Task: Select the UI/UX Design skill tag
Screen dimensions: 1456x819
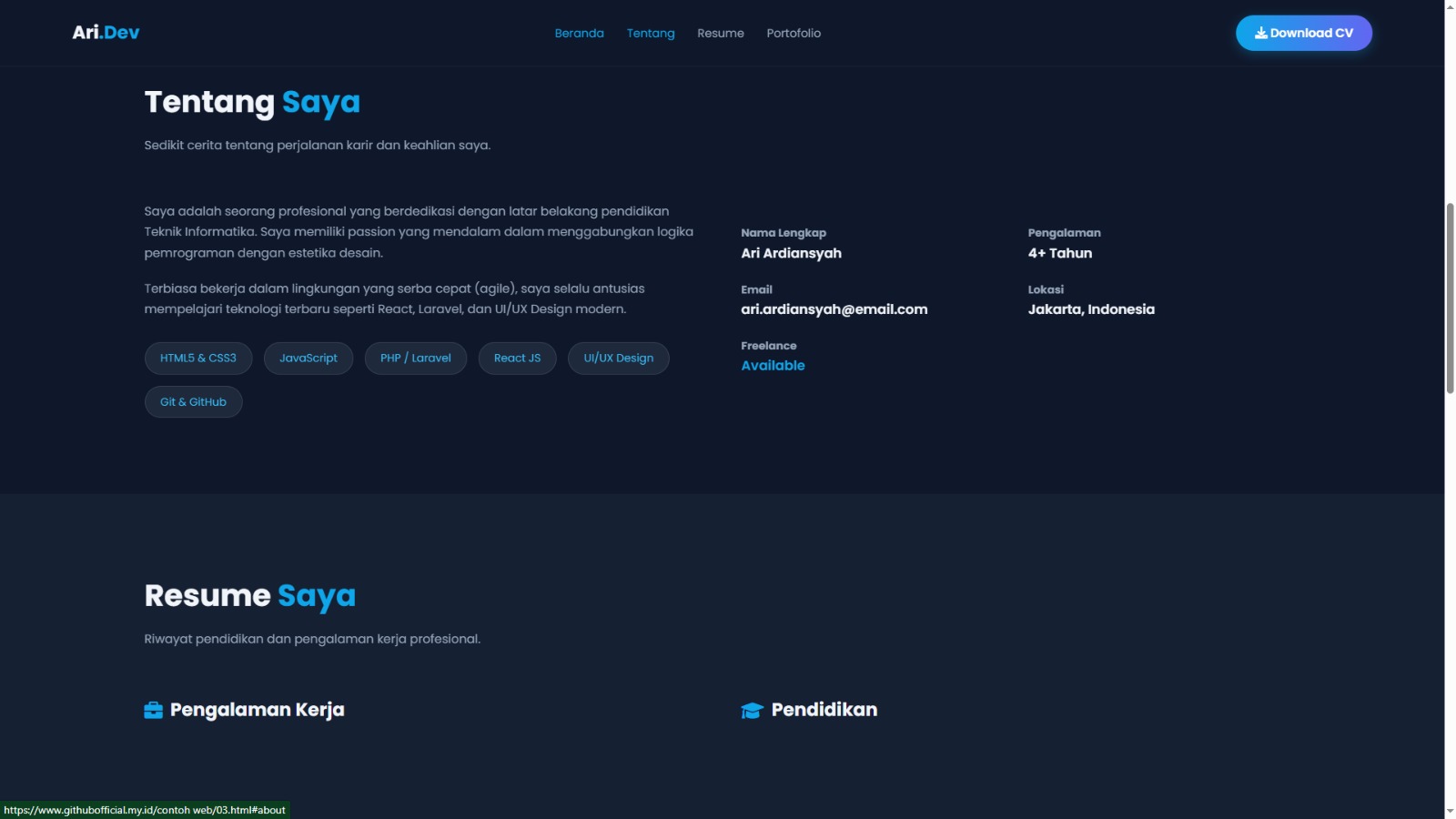Action: pos(618,359)
